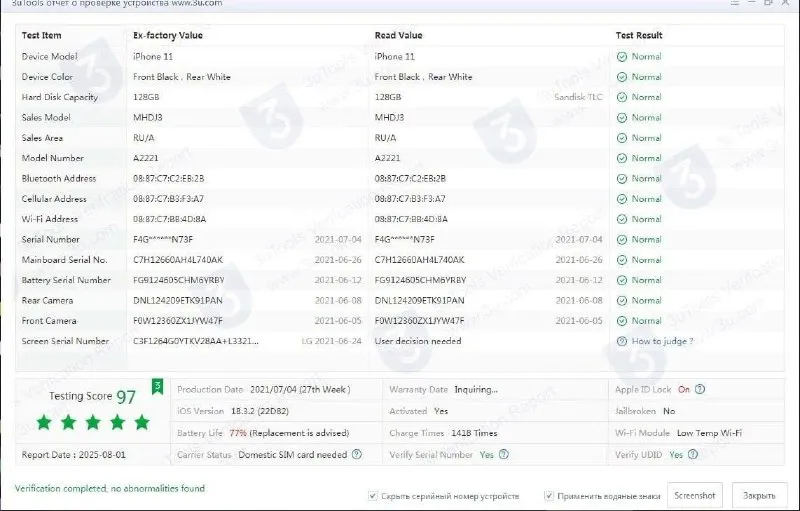This screenshot has width=800, height=511.
Task: Click help icon next to Apple ID Lock
Action: coord(700,389)
